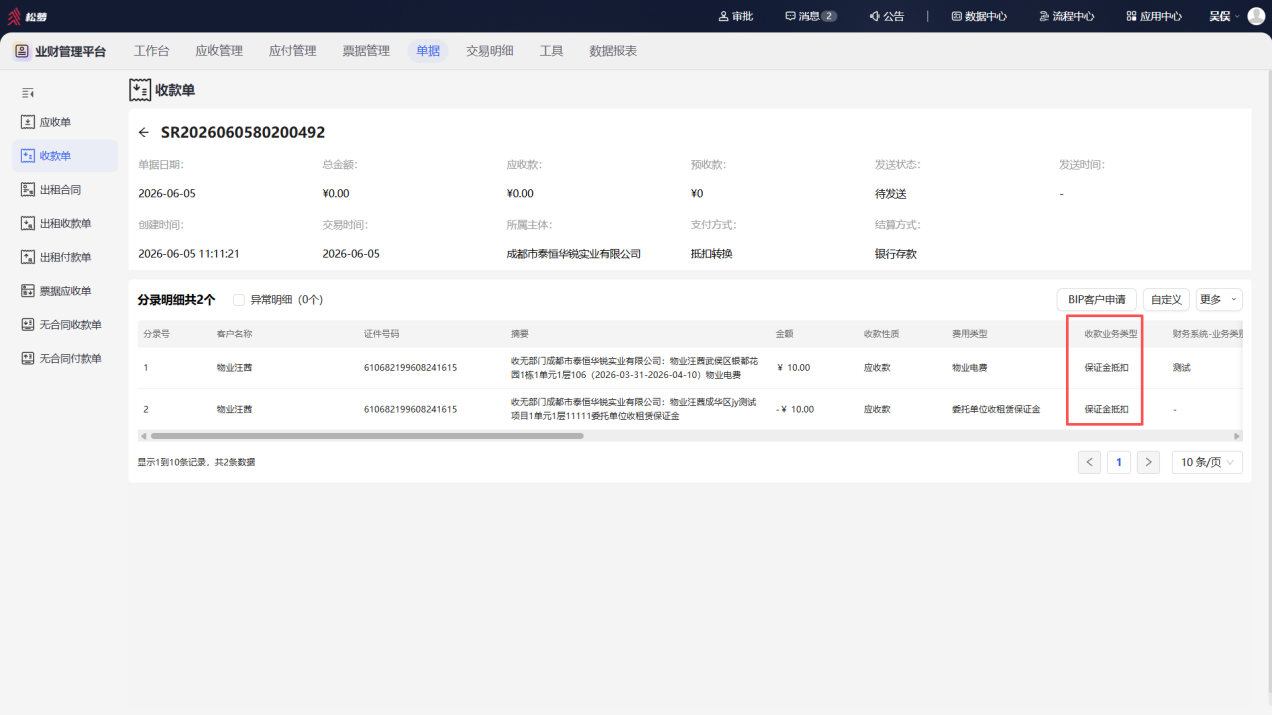Click the 金额 column header
This screenshot has height=715, width=1272.
[785, 334]
